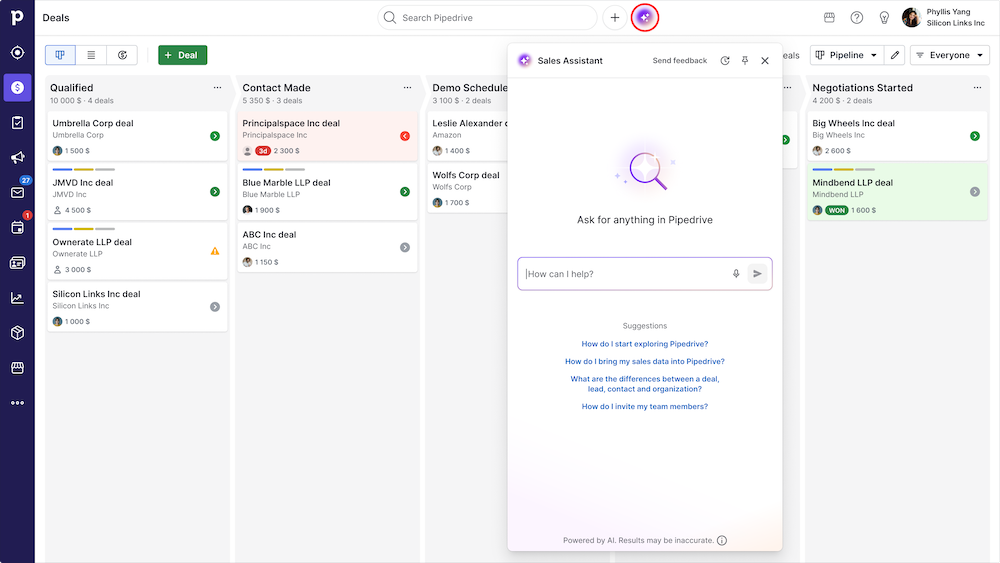This screenshot has width=1000, height=563.
Task: Switch to list view of deals
Action: 91,55
